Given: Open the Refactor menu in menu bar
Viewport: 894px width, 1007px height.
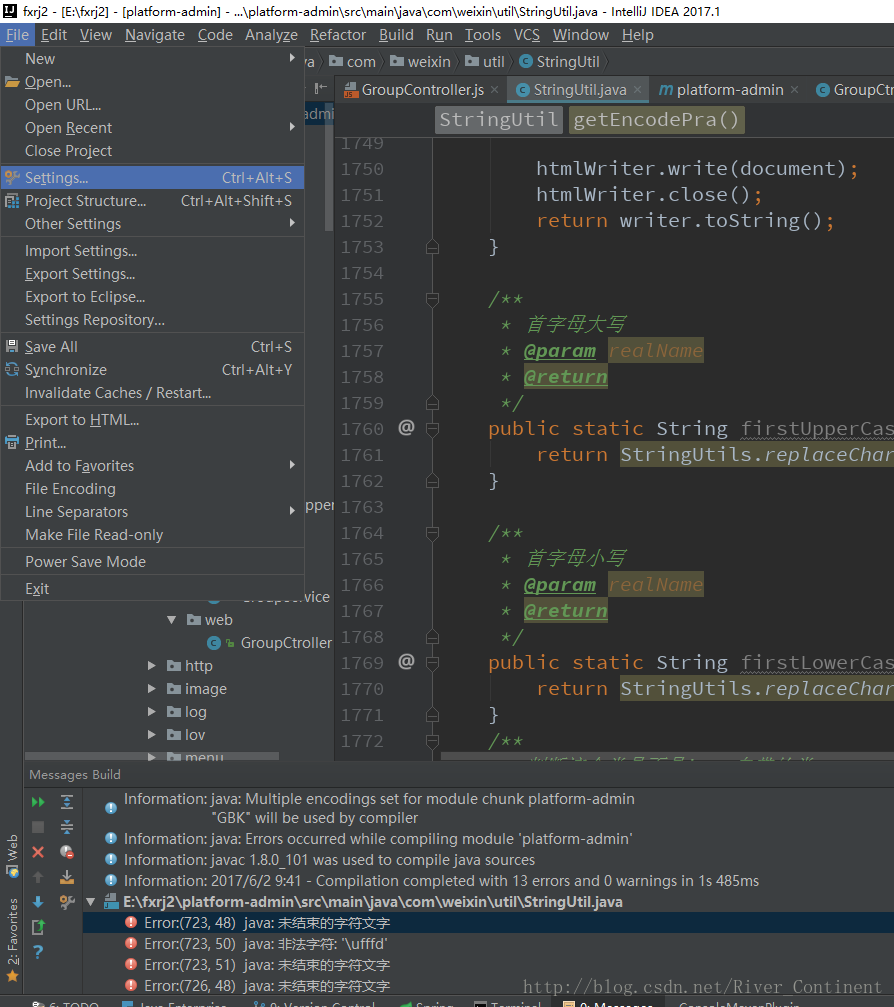Looking at the screenshot, I should [x=338, y=35].
